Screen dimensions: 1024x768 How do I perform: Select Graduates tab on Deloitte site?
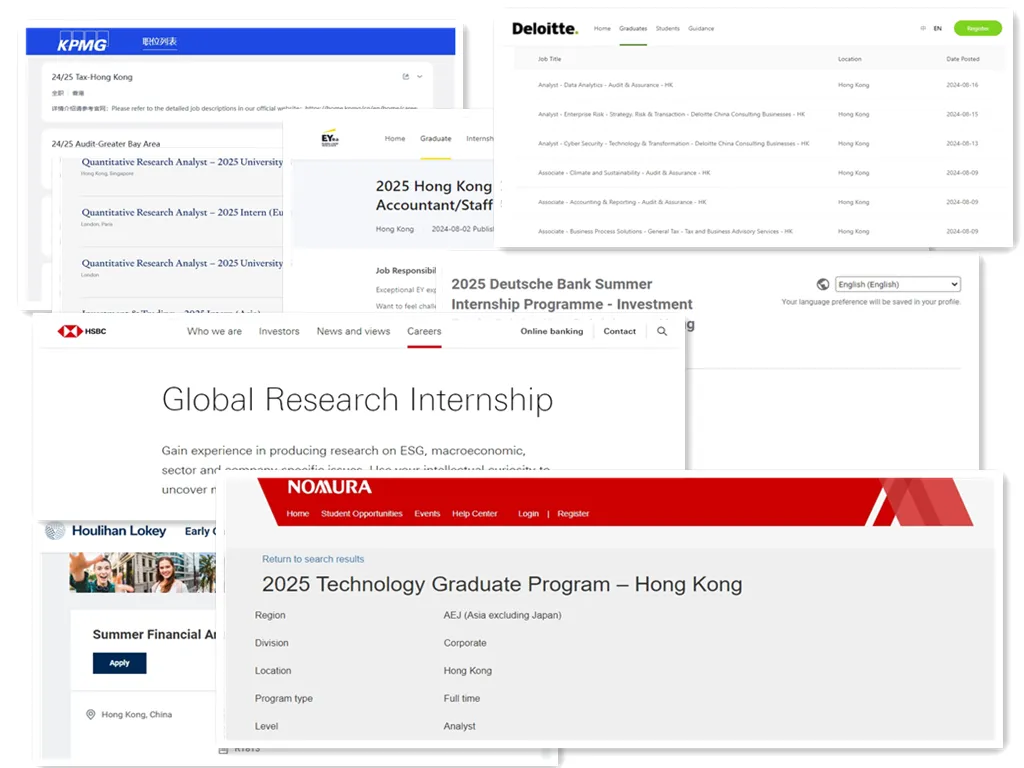(x=633, y=29)
